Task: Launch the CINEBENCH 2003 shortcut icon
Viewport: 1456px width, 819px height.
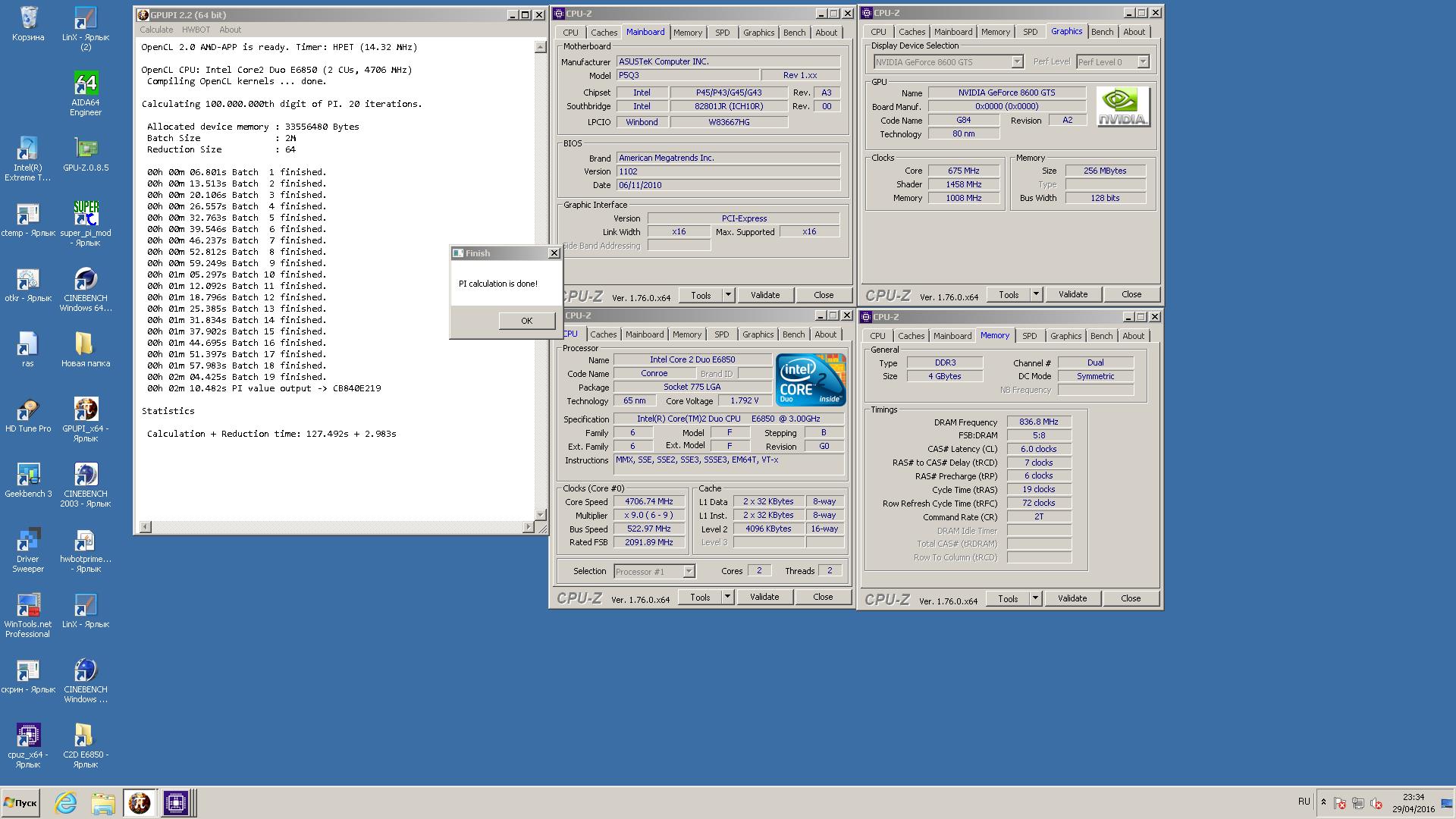Action: (x=86, y=485)
